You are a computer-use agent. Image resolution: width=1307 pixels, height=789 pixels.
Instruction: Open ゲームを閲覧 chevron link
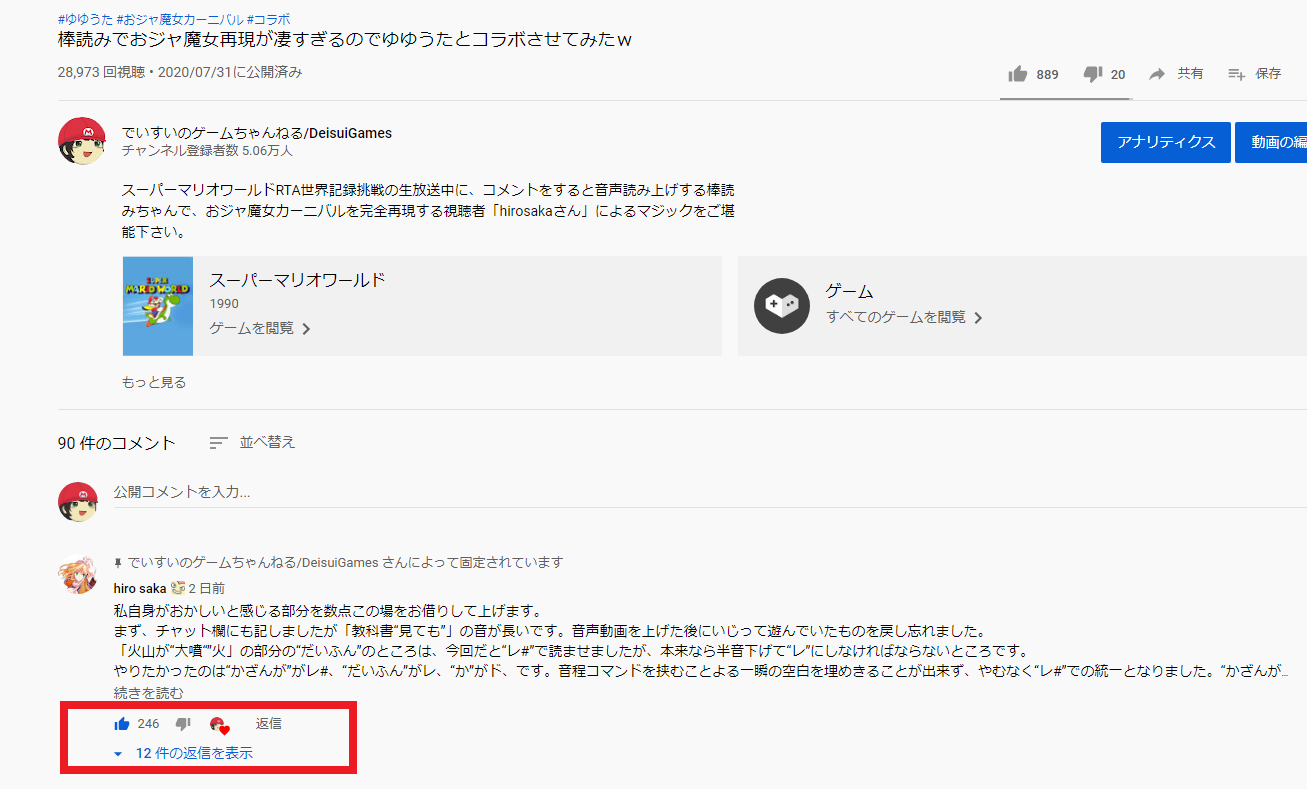[x=260, y=328]
